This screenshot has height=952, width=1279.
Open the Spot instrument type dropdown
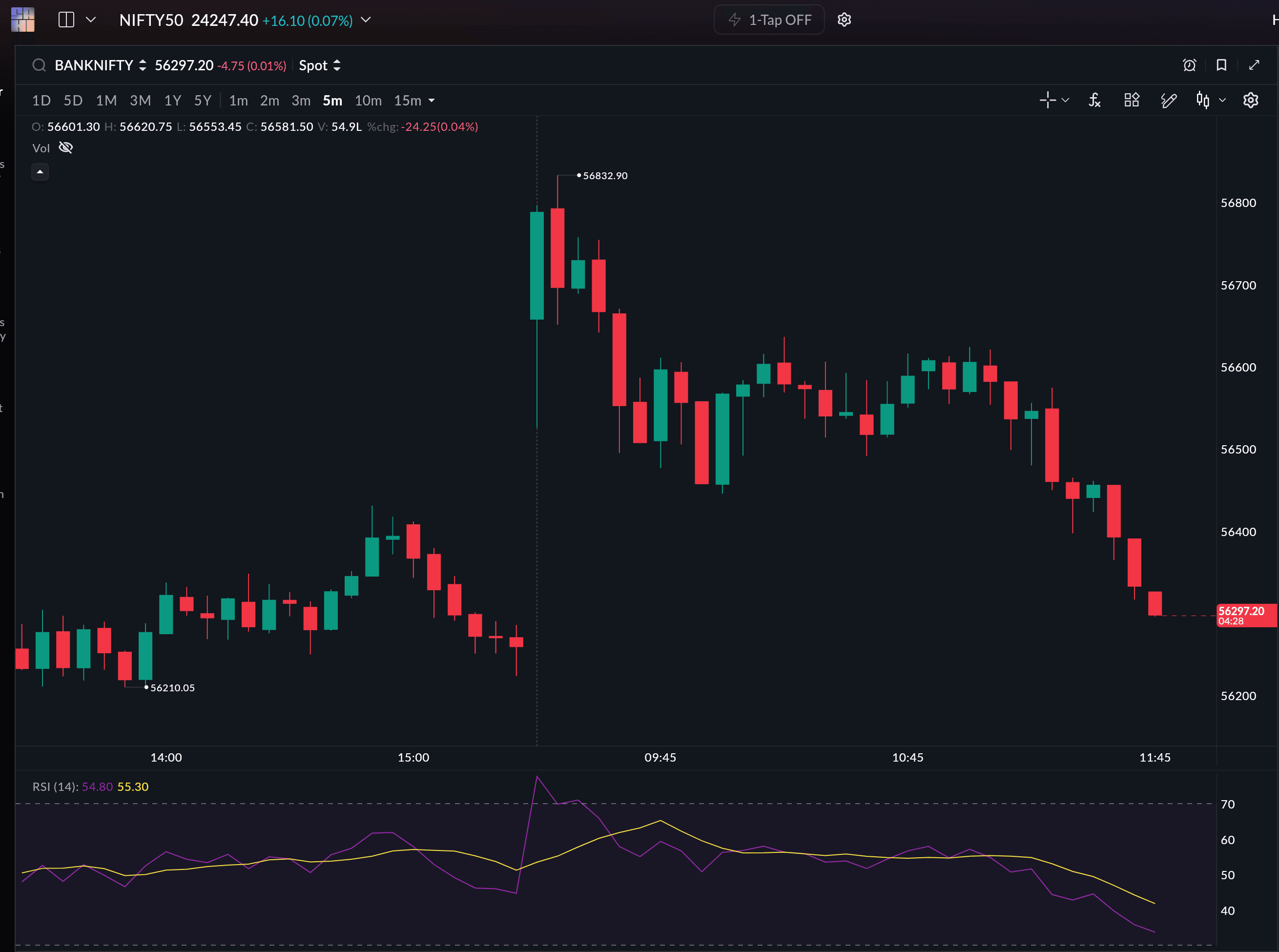pyautogui.click(x=320, y=66)
